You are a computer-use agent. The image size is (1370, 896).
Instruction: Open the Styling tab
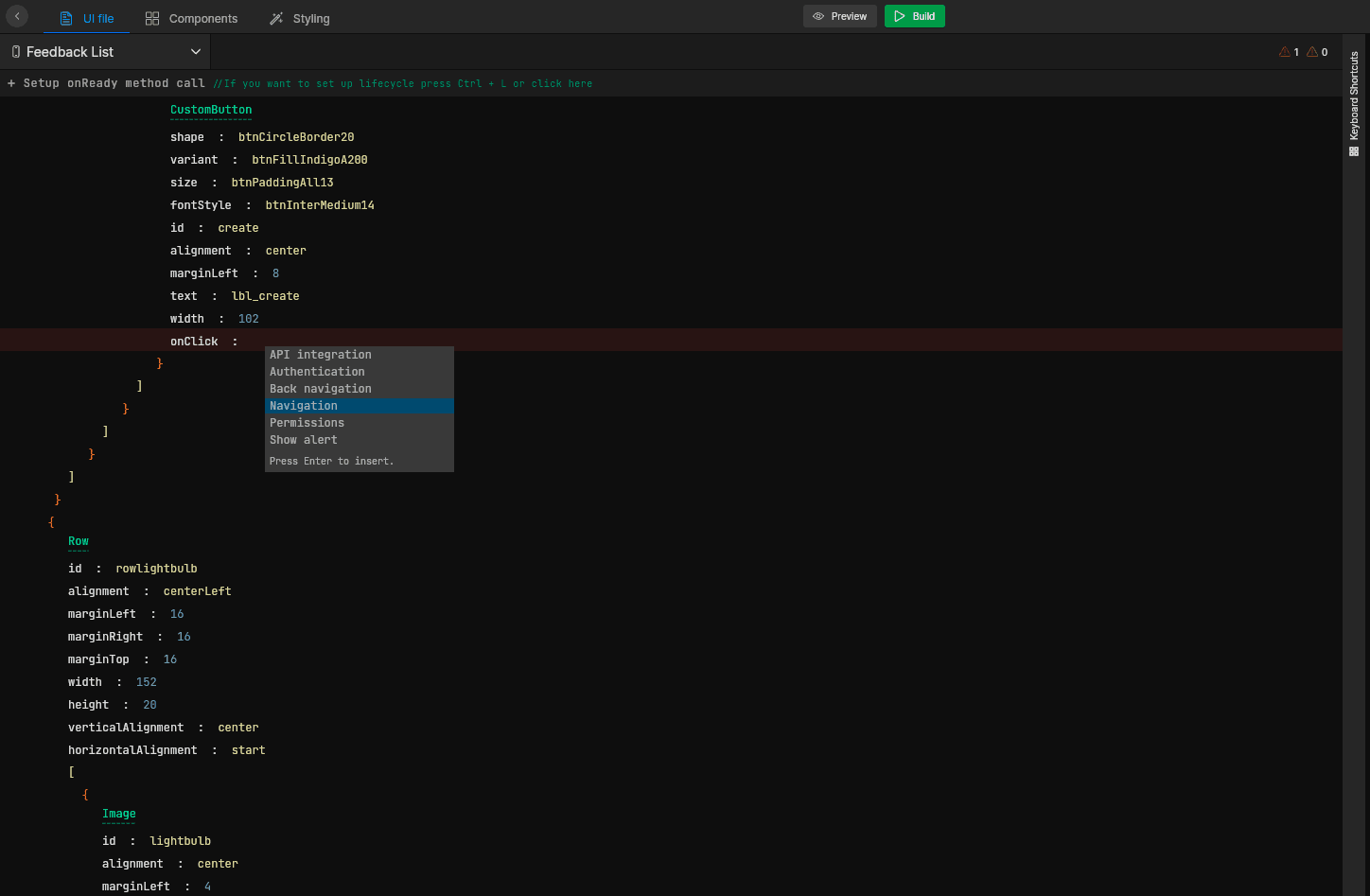[299, 18]
